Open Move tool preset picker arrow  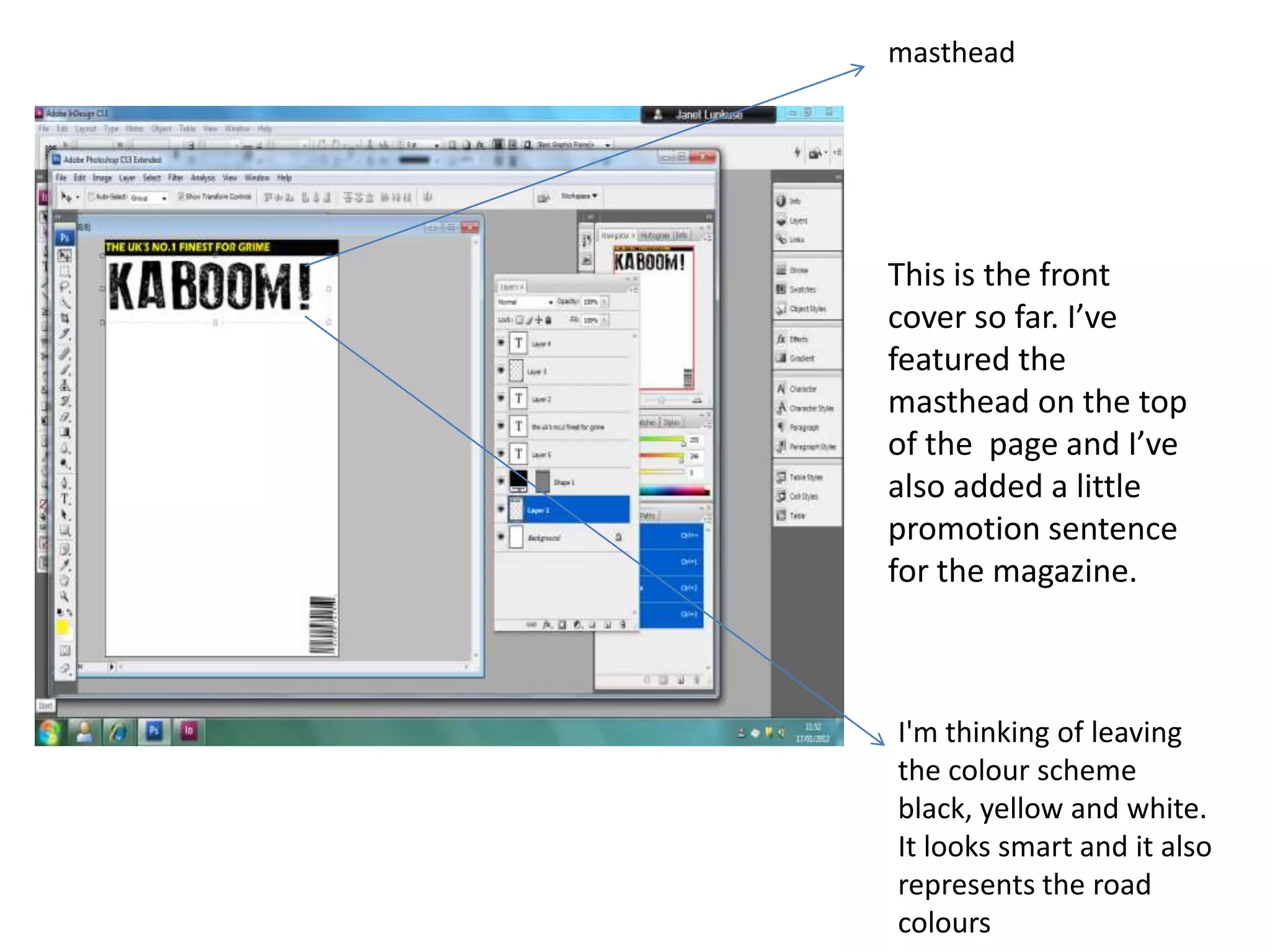[78, 197]
